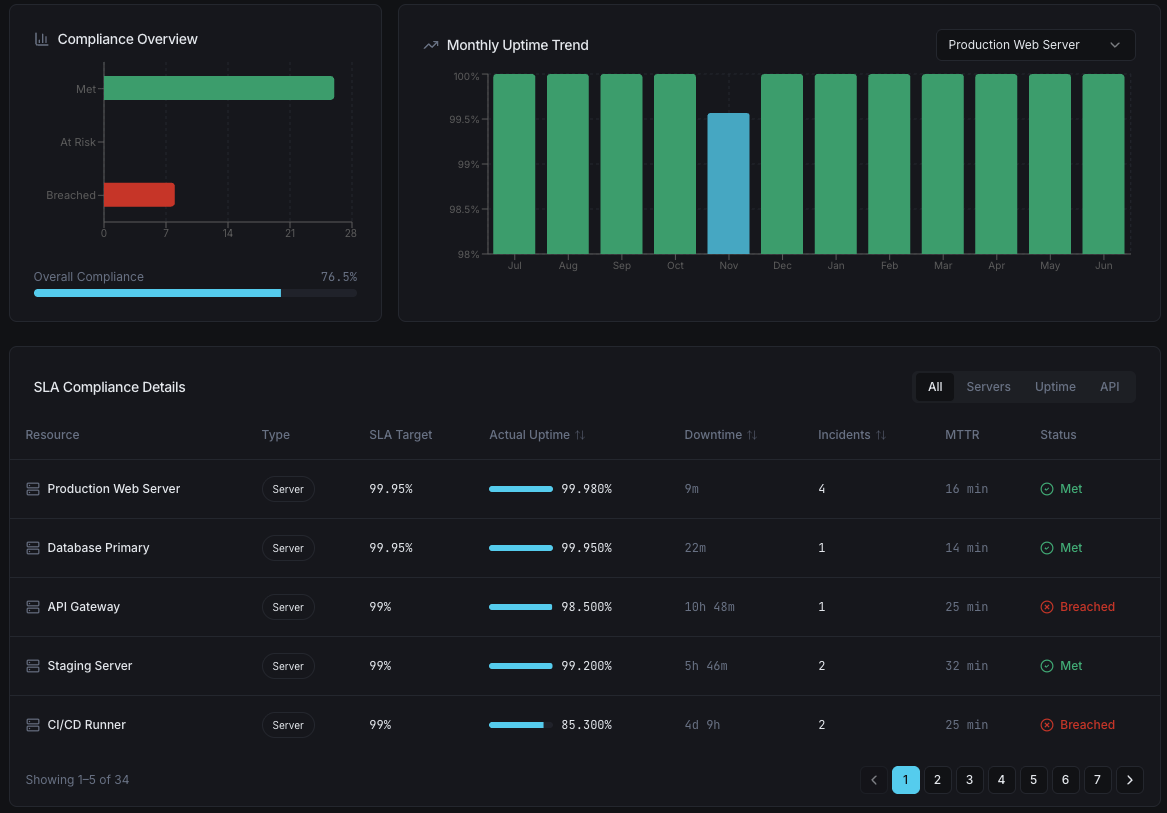
Task: Click the Overall Compliance progress bar
Action: pos(195,293)
